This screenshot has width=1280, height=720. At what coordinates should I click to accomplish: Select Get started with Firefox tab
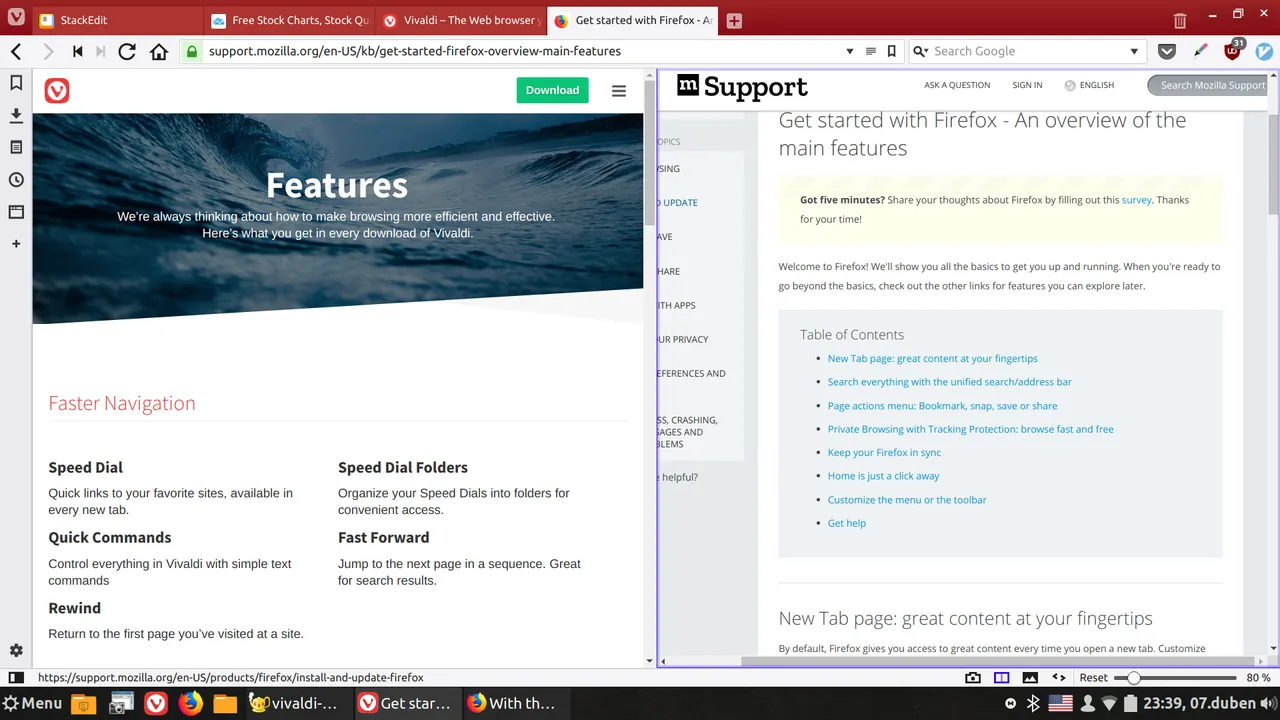pos(633,20)
